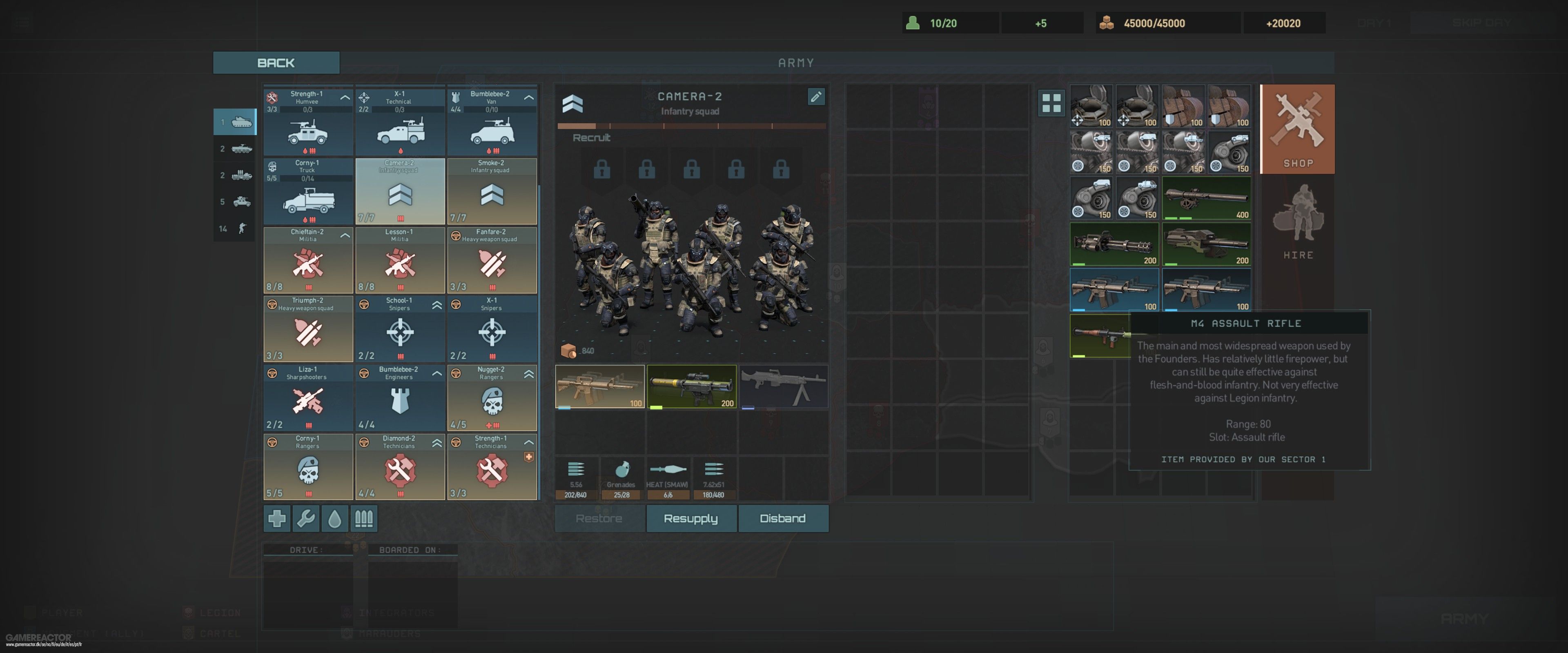Select the heal/restore plus icon below squad list
The width and height of the screenshot is (1568, 653).
277,518
